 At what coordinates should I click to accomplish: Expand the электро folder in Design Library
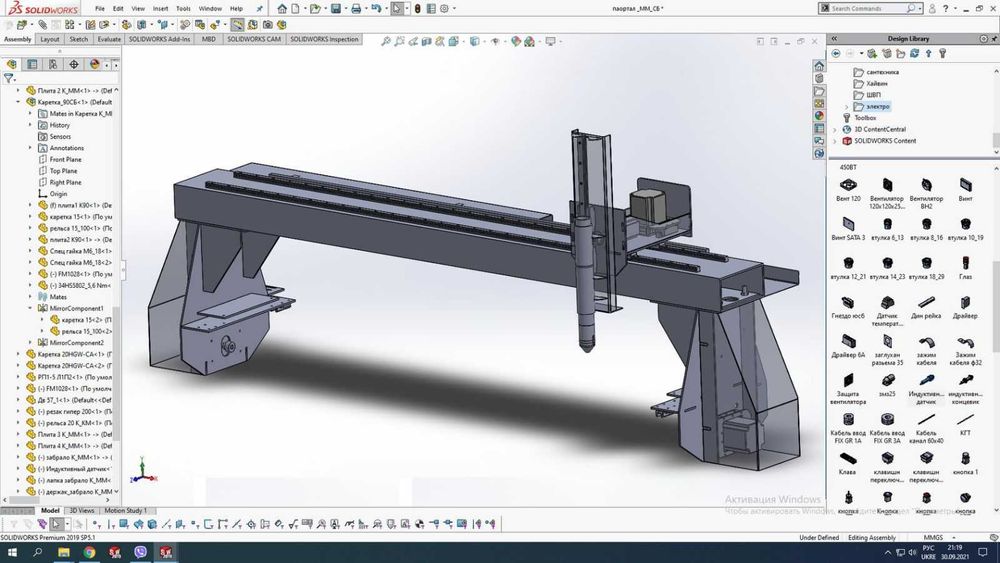pyautogui.click(x=848, y=106)
